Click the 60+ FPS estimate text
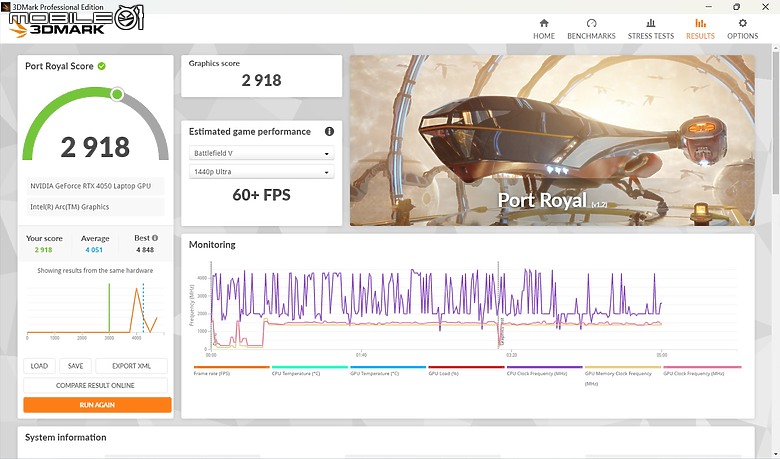Image resolution: width=780 pixels, height=459 pixels. click(261, 195)
